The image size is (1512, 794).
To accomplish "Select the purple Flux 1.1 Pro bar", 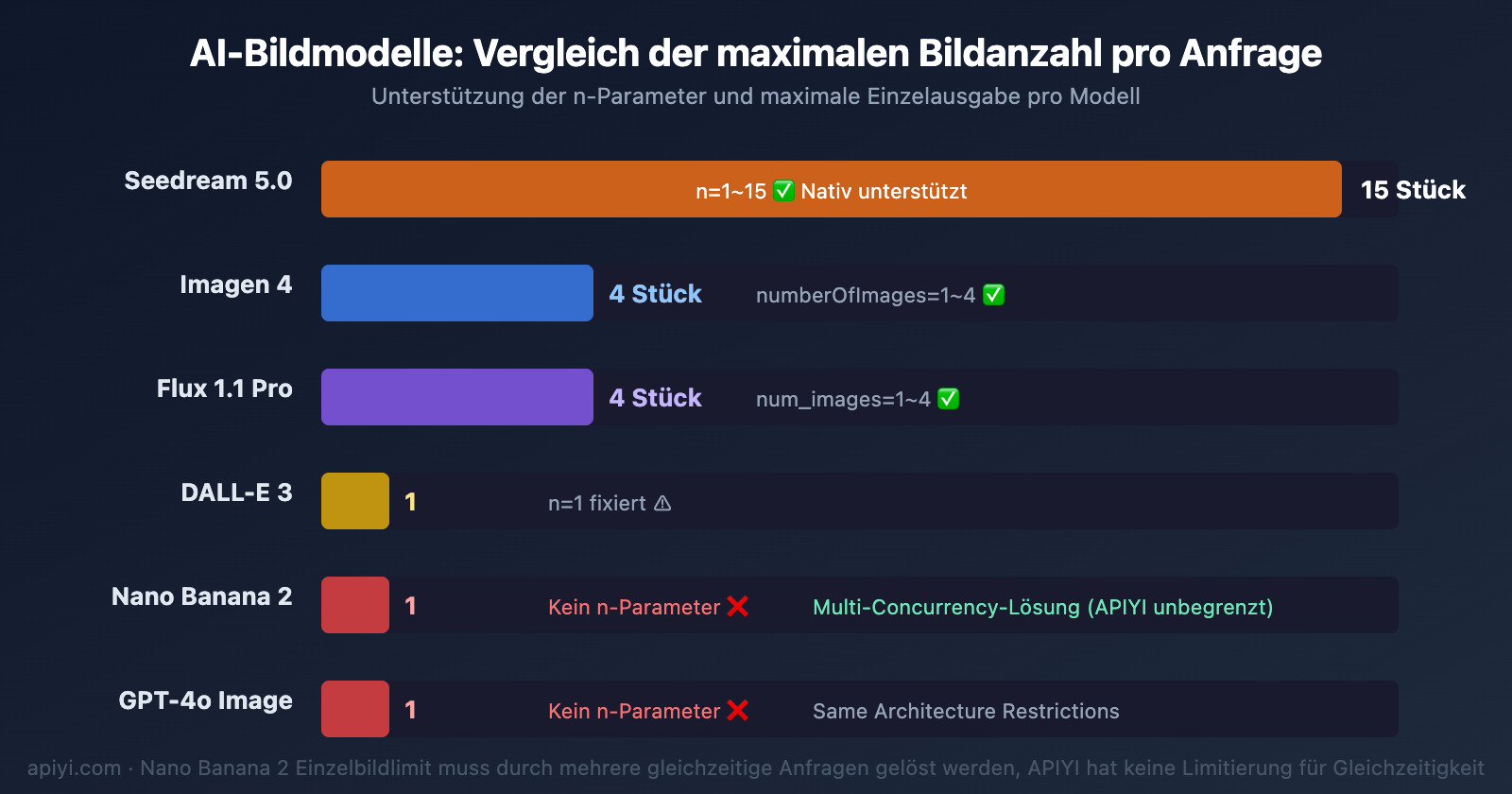I will point(456,397).
